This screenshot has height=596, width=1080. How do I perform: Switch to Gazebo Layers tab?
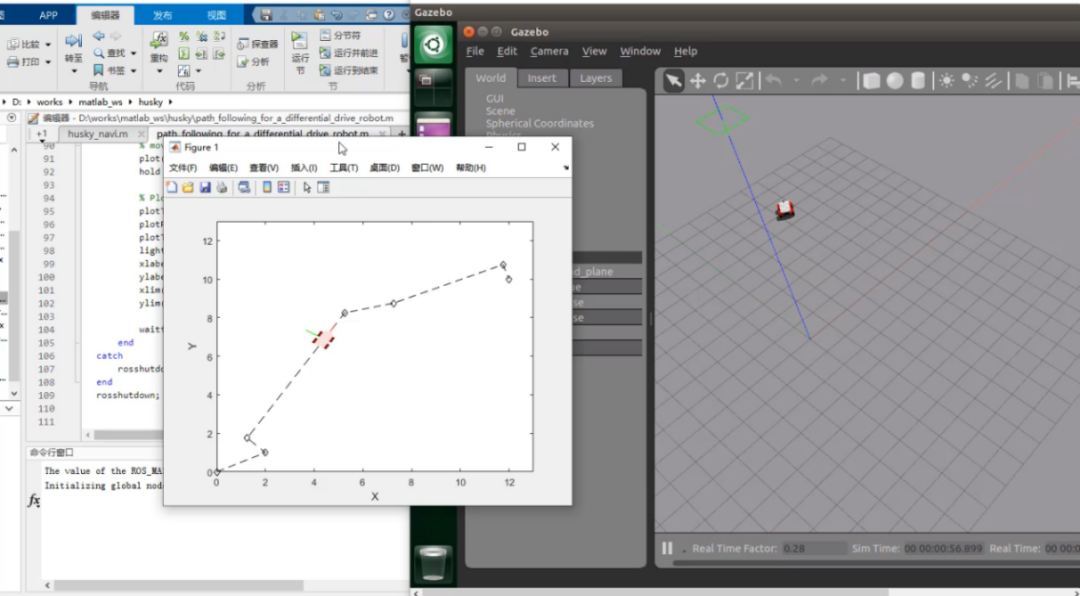click(596, 78)
